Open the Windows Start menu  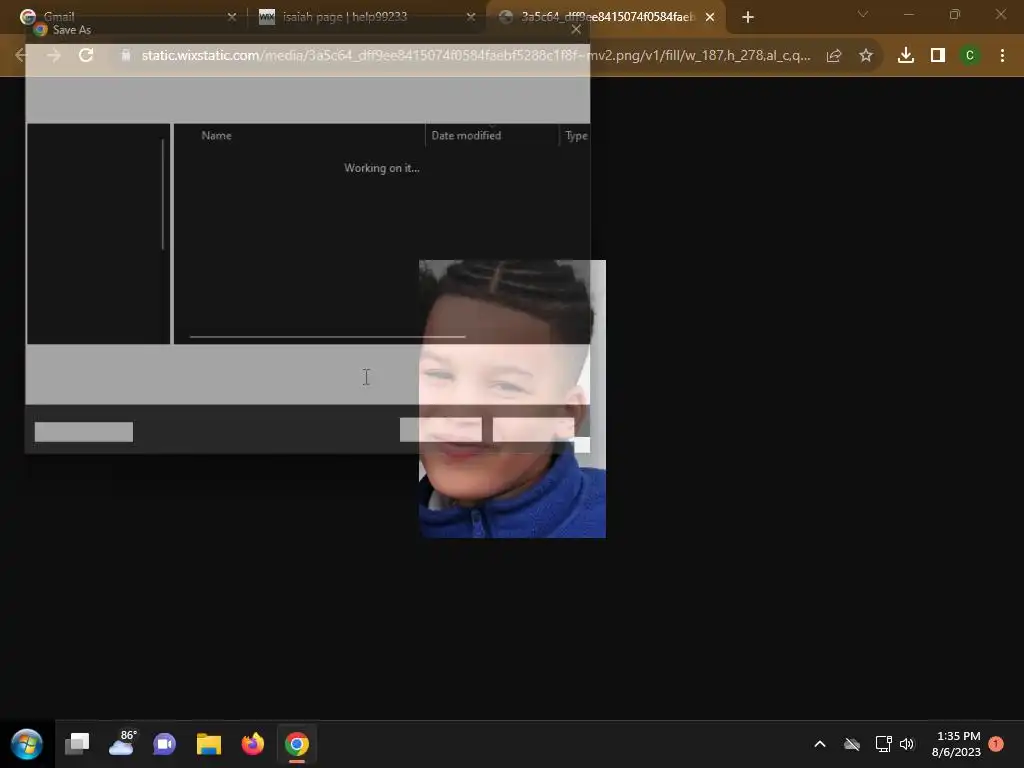tap(27, 744)
